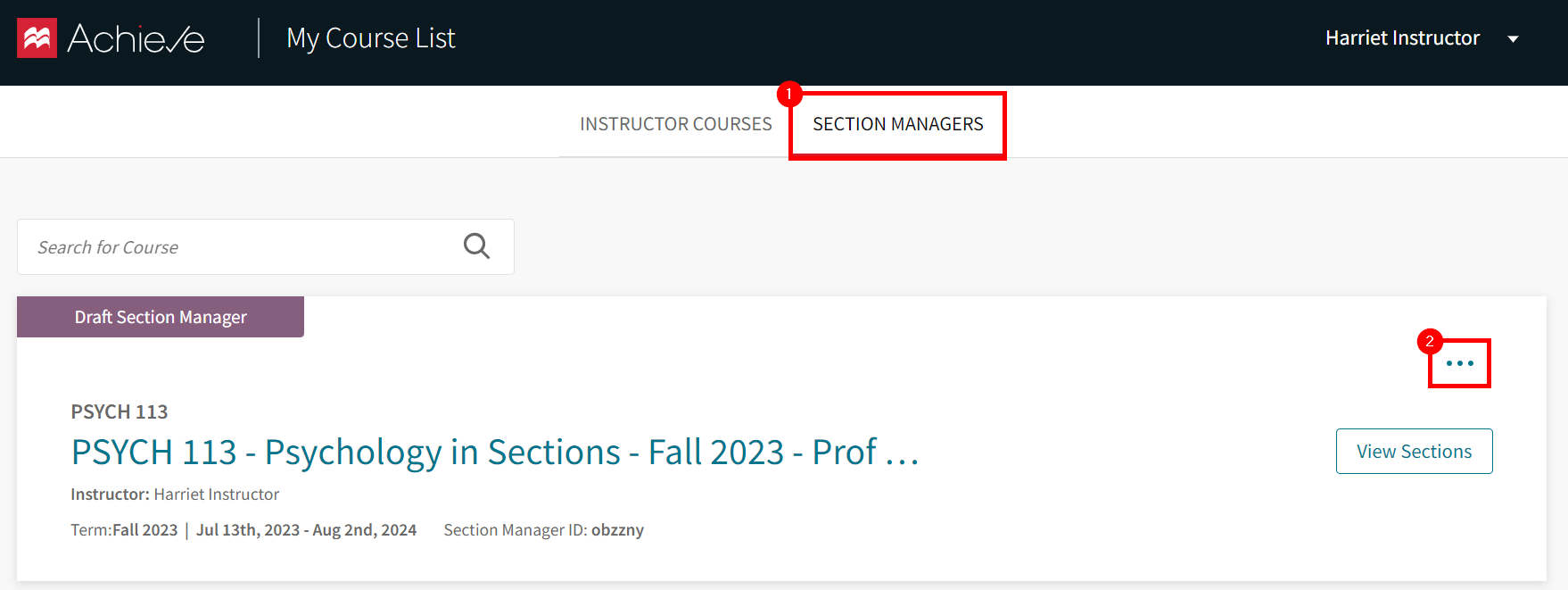Viewport: 1568px width, 590px height.
Task: Open the Harriet Instructor account dropdown
Action: pos(1402,37)
